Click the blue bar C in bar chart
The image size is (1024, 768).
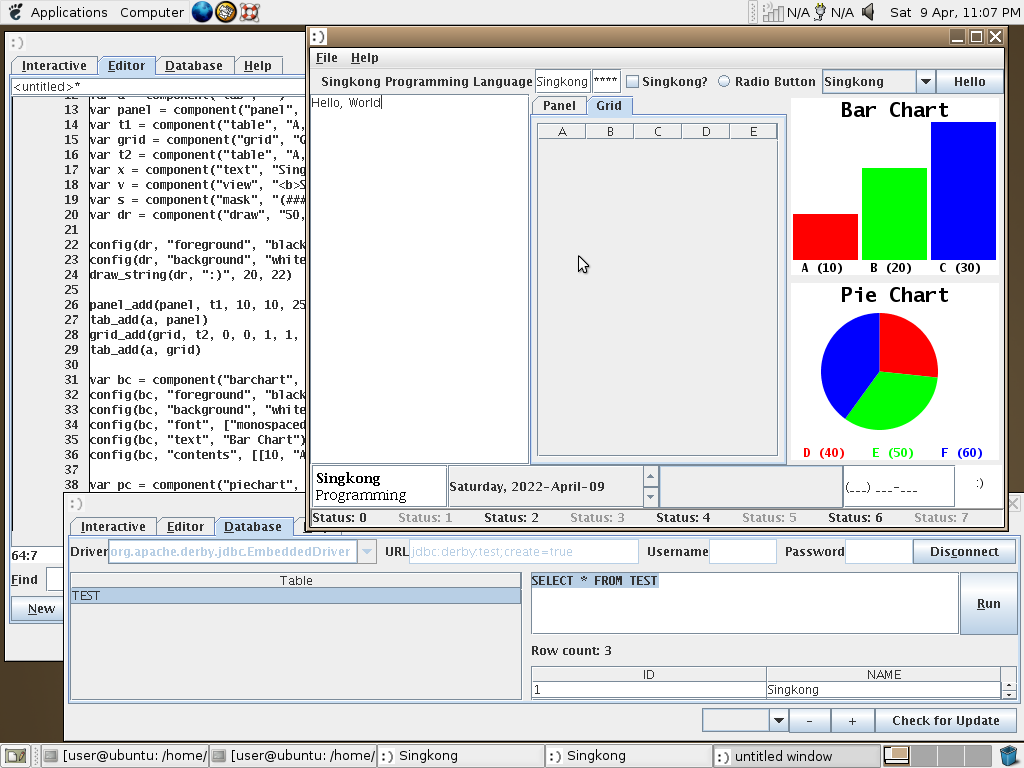click(x=963, y=190)
